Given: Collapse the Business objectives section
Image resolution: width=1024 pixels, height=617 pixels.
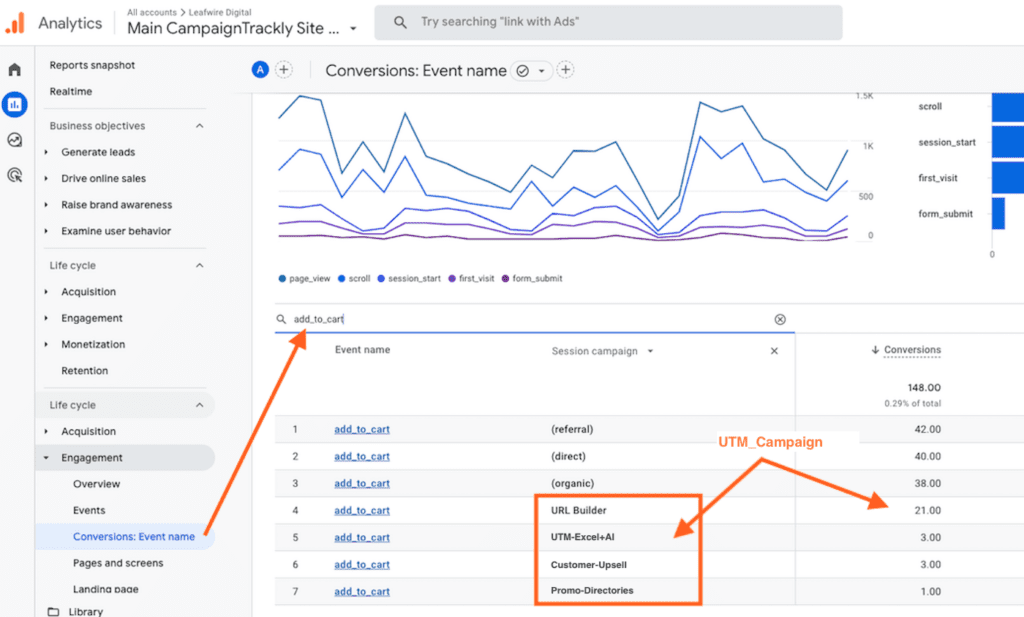Looking at the screenshot, I should [199, 126].
